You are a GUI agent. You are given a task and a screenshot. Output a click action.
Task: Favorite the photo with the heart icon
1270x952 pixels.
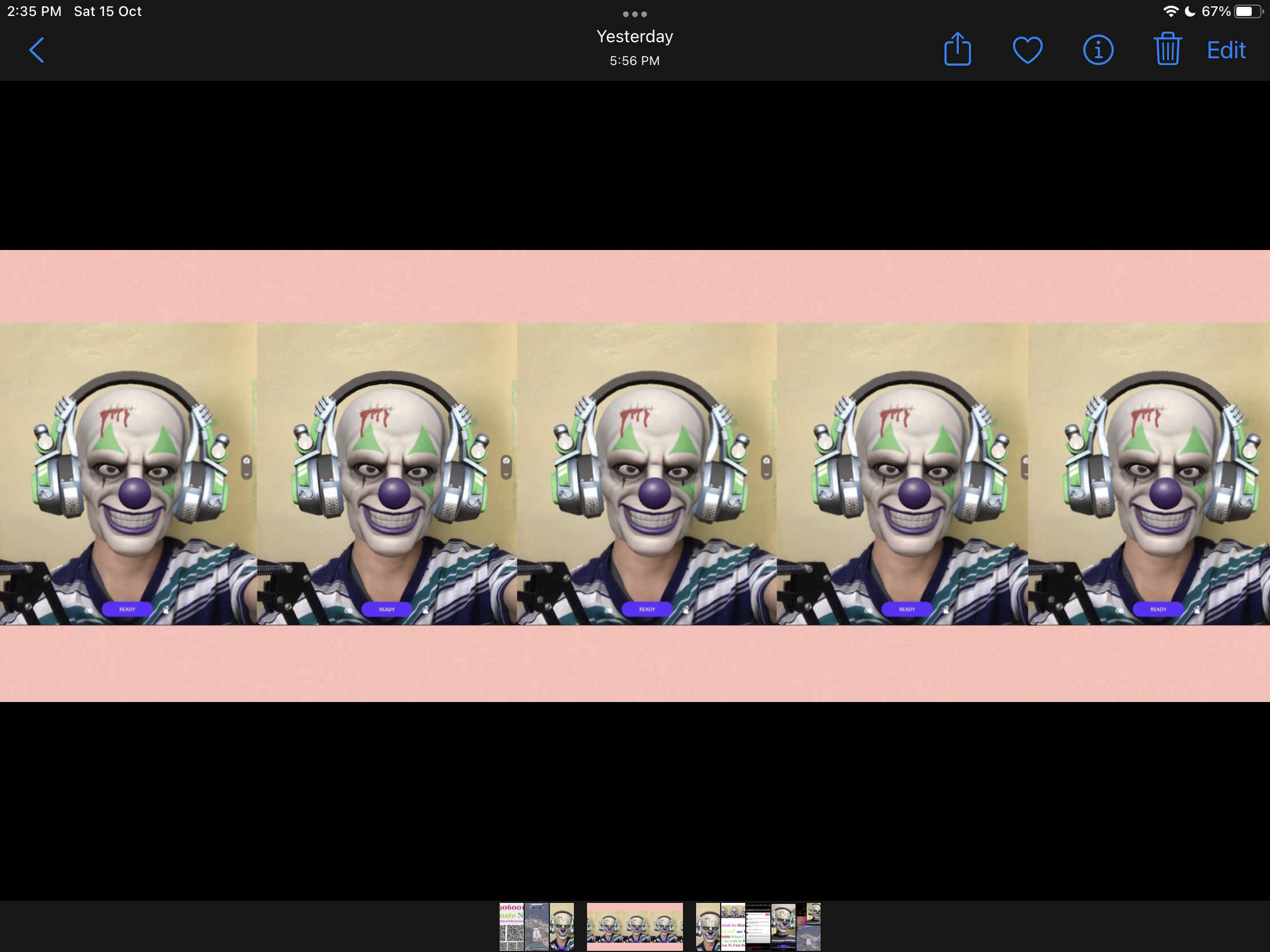click(1027, 50)
